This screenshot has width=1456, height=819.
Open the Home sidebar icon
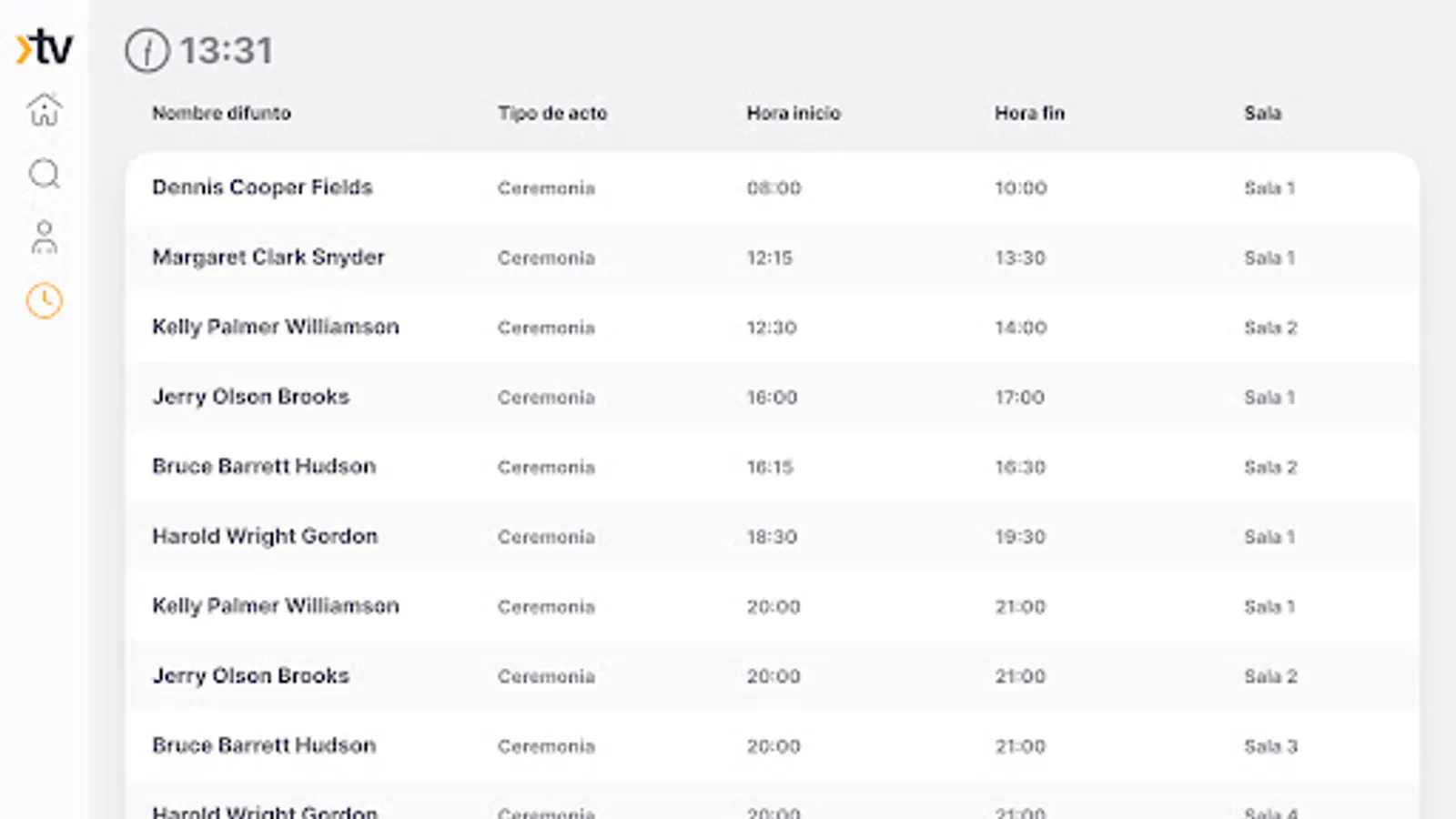(44, 110)
